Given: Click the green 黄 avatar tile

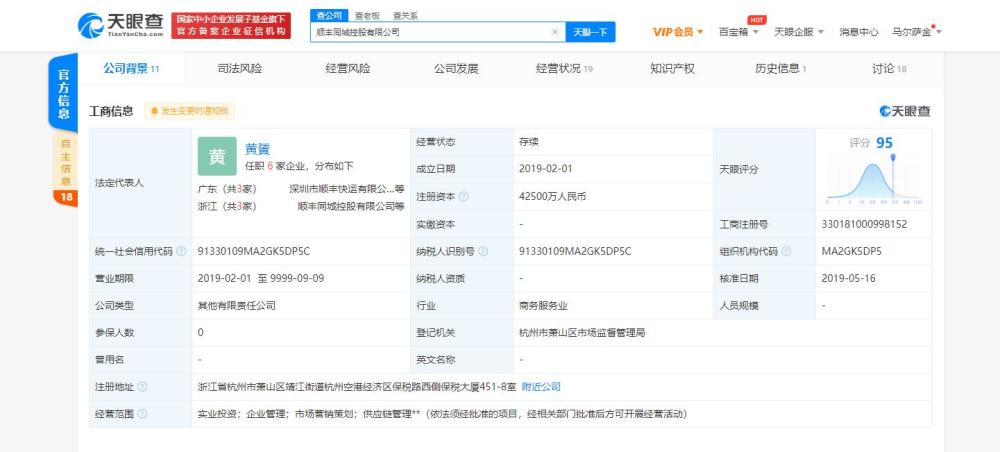Looking at the screenshot, I should (217, 156).
